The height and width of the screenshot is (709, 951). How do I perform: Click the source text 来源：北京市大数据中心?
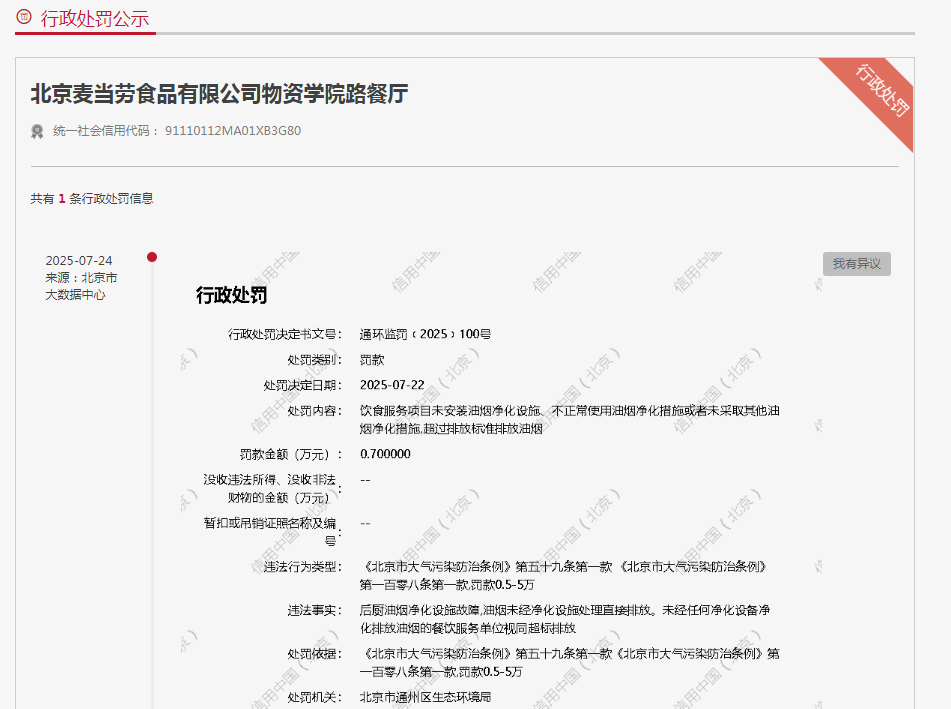(81, 286)
